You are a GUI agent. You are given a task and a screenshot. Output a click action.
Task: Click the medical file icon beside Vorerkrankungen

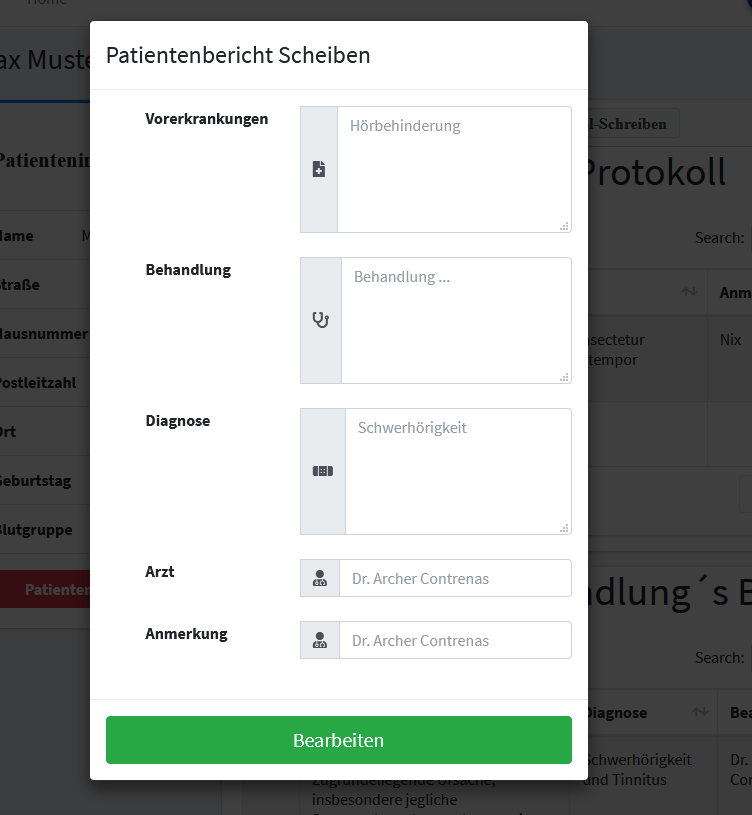pyautogui.click(x=319, y=169)
